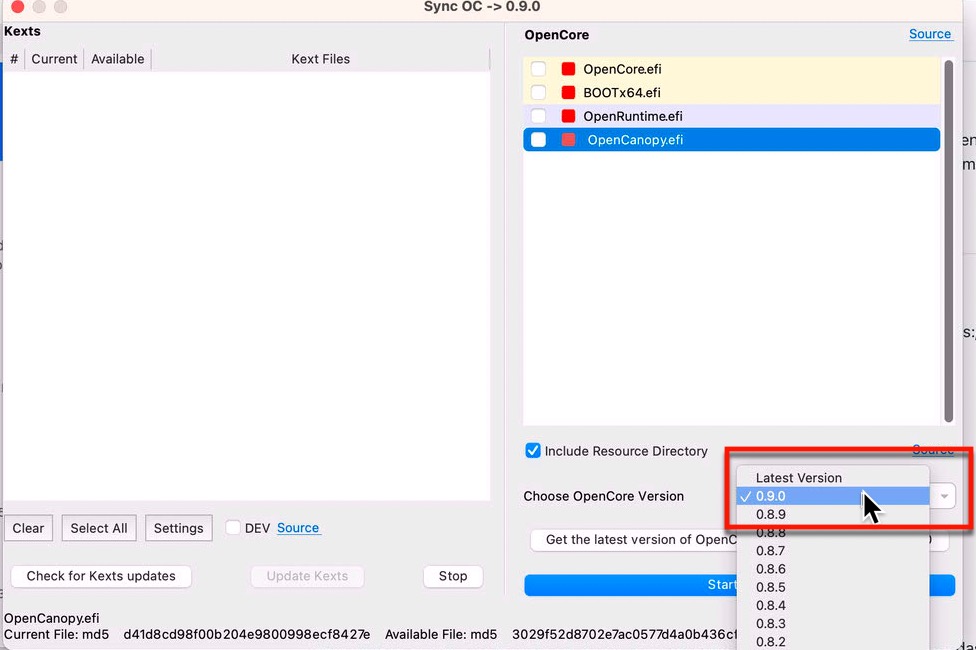Click the red close window button
The image size is (976, 650).
point(17,6)
